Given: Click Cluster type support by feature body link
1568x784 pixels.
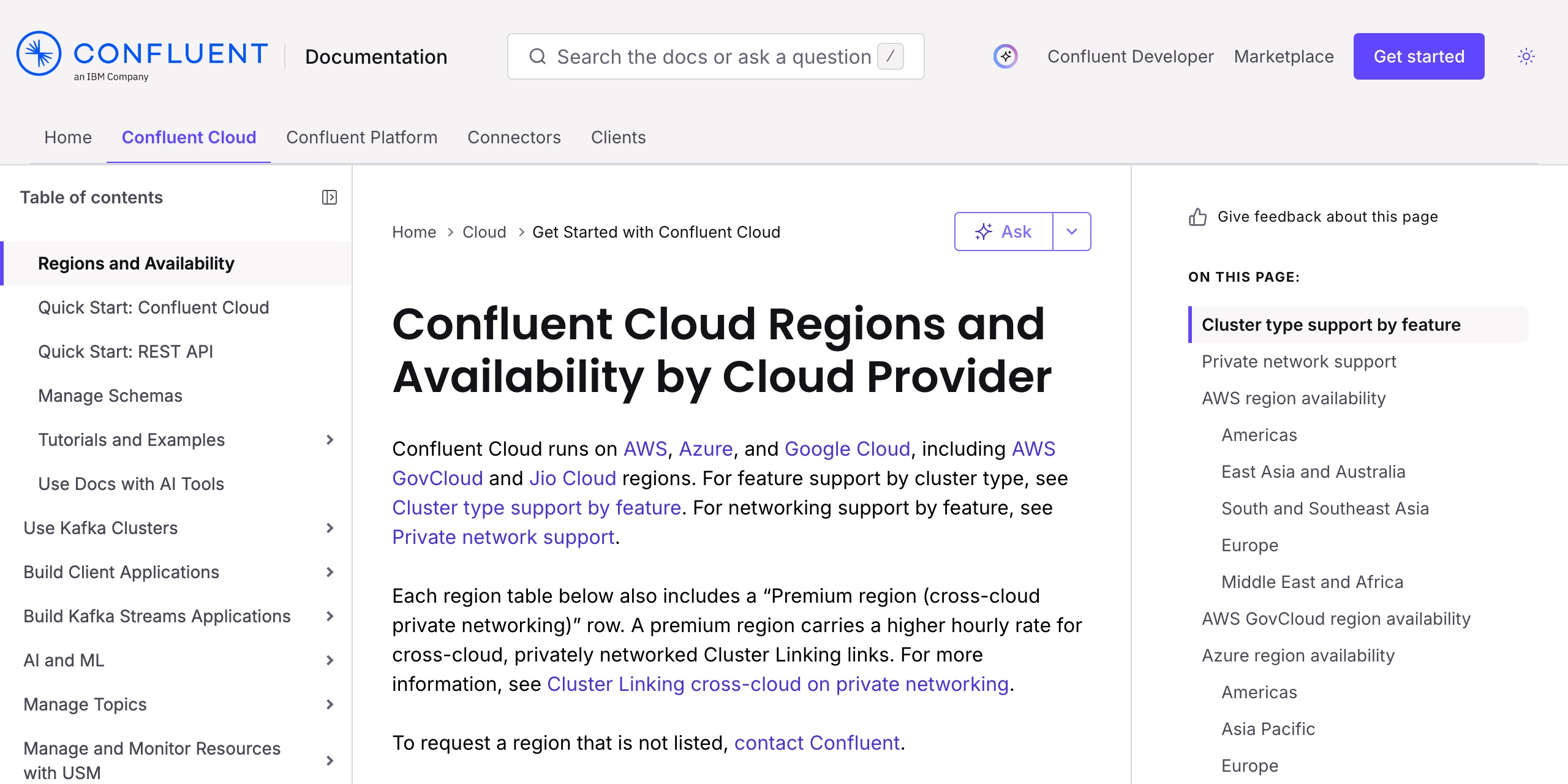Looking at the screenshot, I should pyautogui.click(x=537, y=508).
